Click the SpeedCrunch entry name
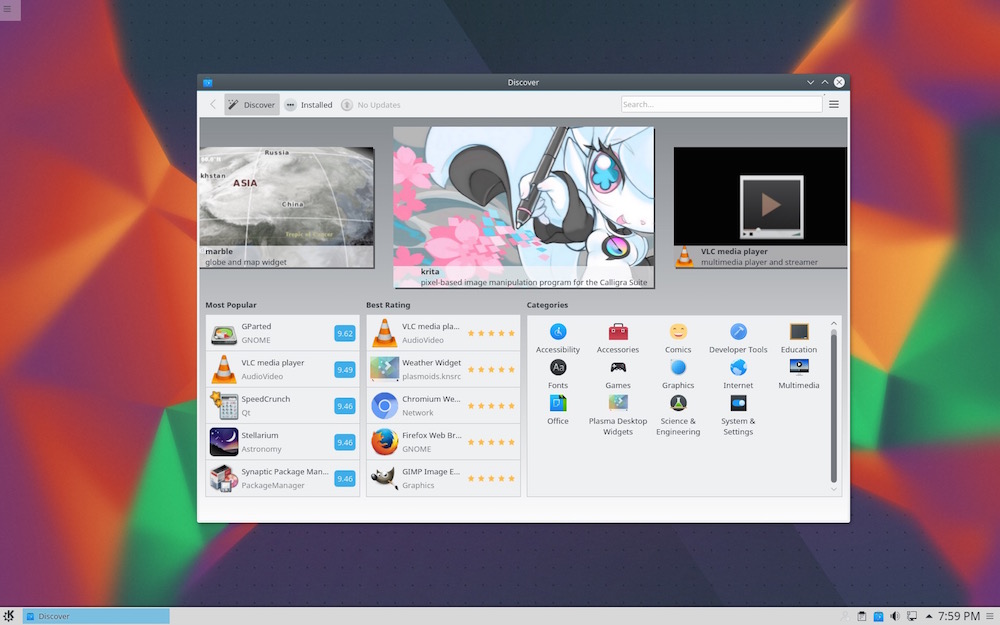This screenshot has width=1000, height=625. [x=265, y=399]
